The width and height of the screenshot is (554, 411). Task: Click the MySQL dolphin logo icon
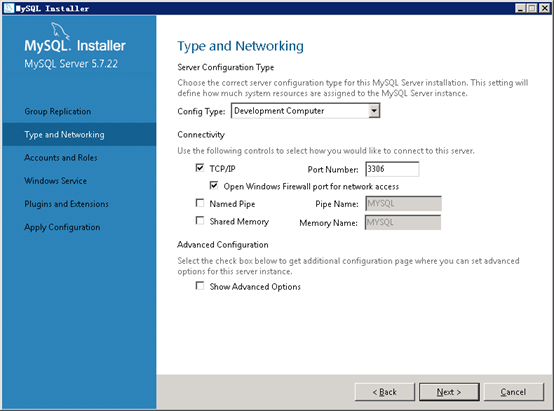pos(60,31)
